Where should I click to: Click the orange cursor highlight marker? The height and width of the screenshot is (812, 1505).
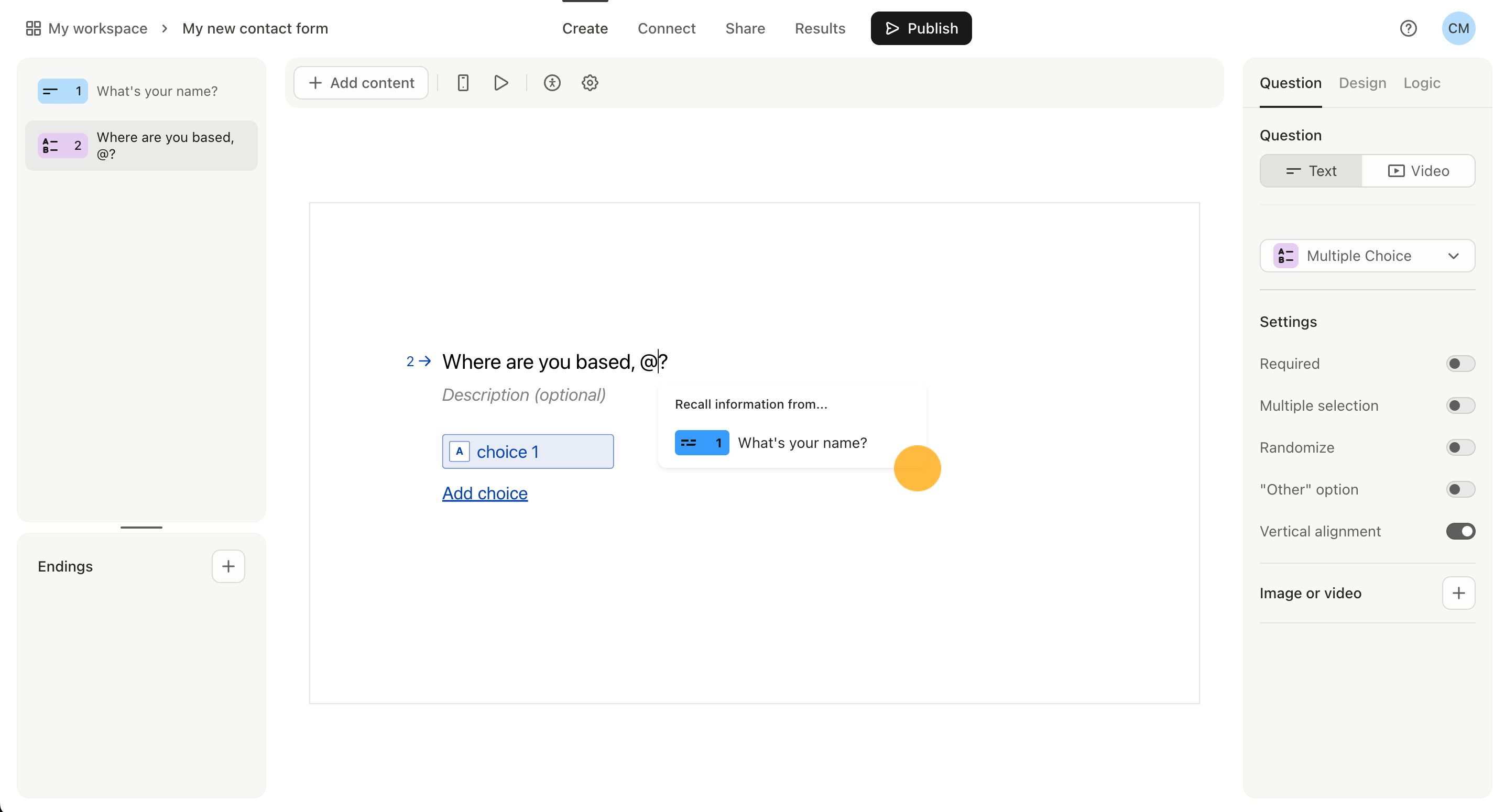click(917, 467)
